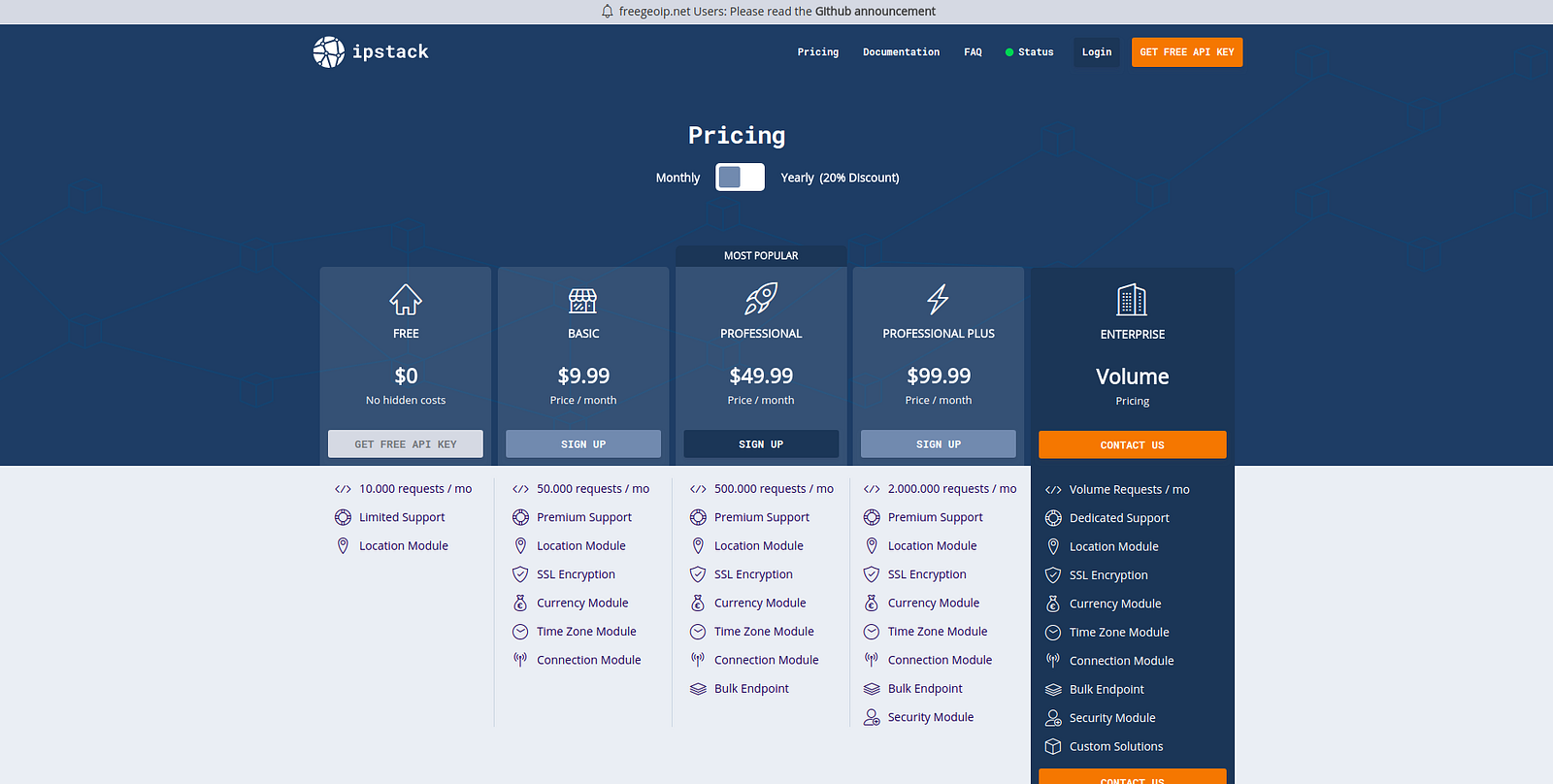The height and width of the screenshot is (784, 1553).
Task: Click the Free plan house icon
Action: pos(406,299)
